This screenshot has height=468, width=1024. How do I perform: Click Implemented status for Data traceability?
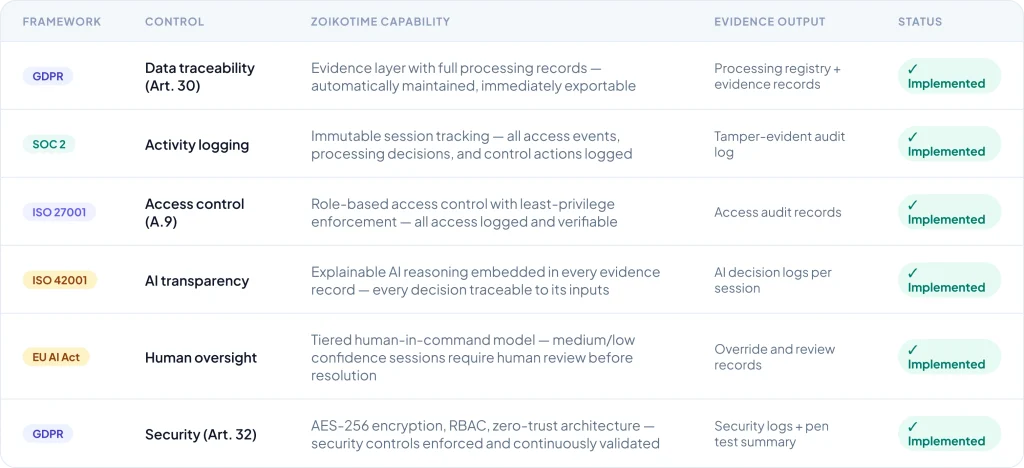pyautogui.click(x=948, y=76)
